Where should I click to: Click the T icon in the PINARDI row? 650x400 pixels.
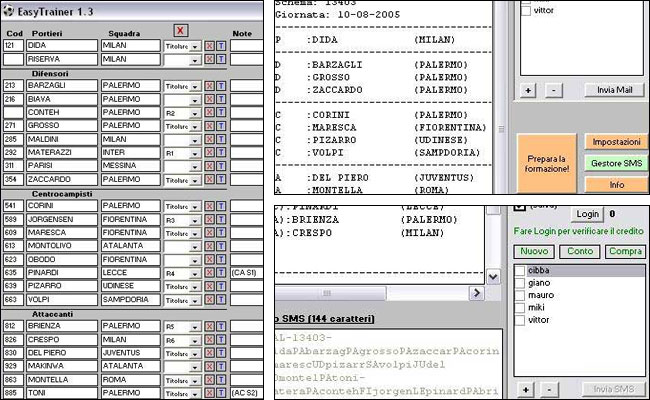221,272
